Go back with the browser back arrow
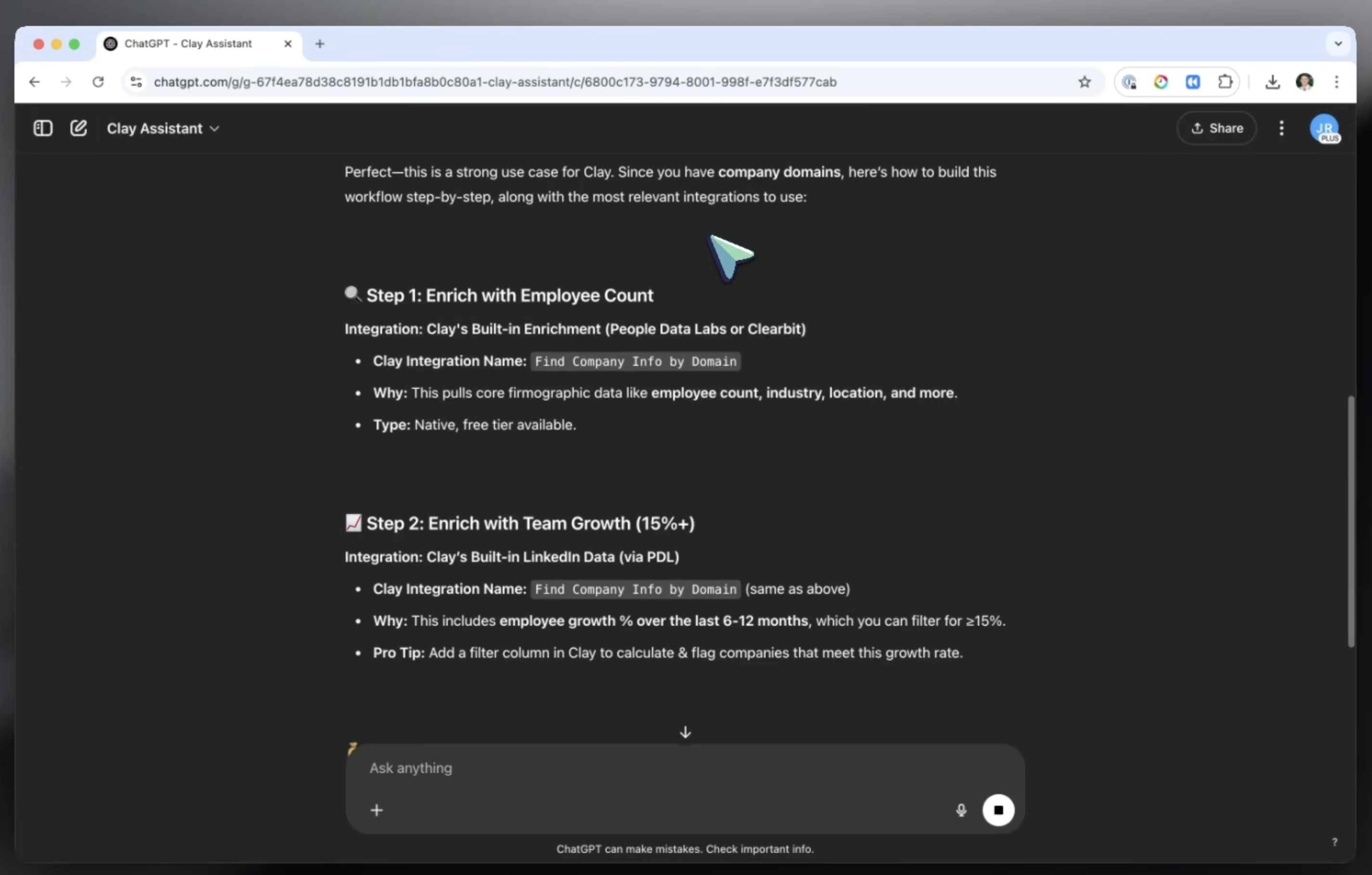 click(34, 82)
